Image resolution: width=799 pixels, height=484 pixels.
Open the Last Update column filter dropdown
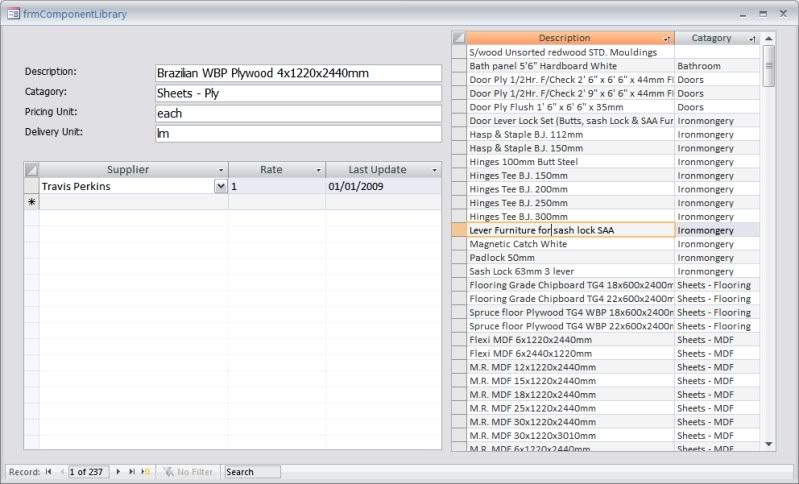pyautogui.click(x=434, y=170)
